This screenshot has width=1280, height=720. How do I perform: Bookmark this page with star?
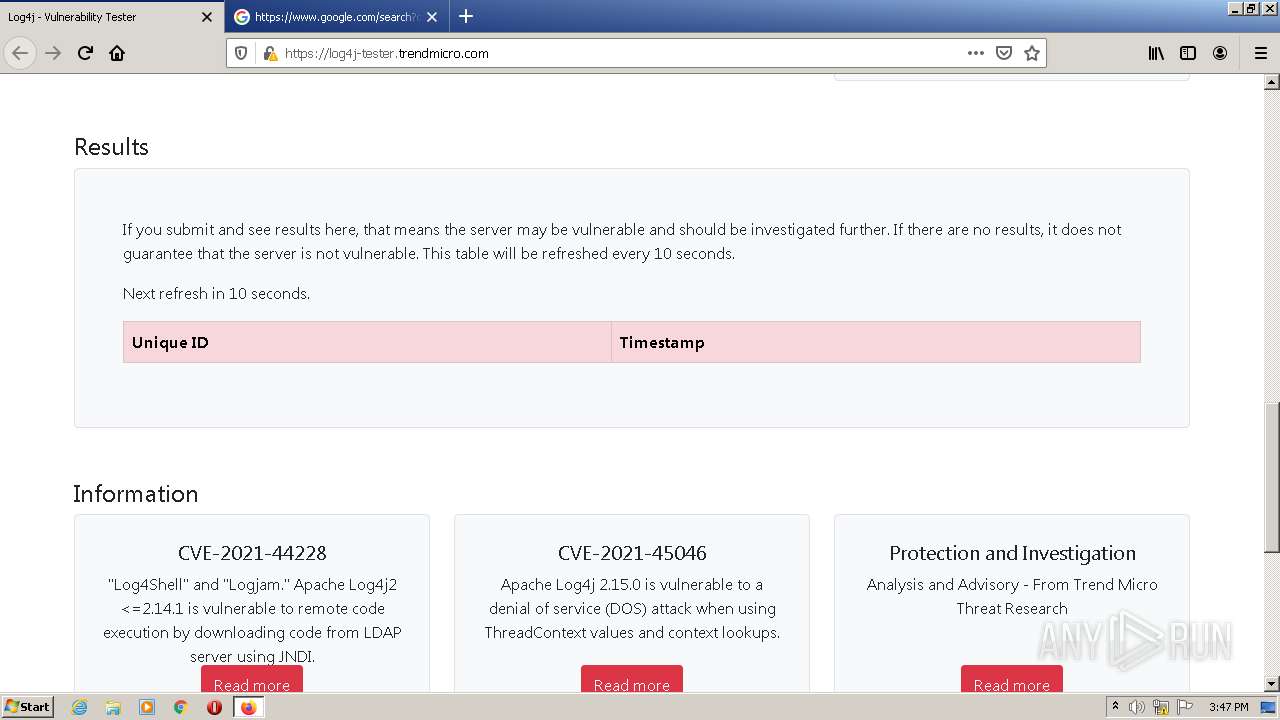coord(1032,53)
